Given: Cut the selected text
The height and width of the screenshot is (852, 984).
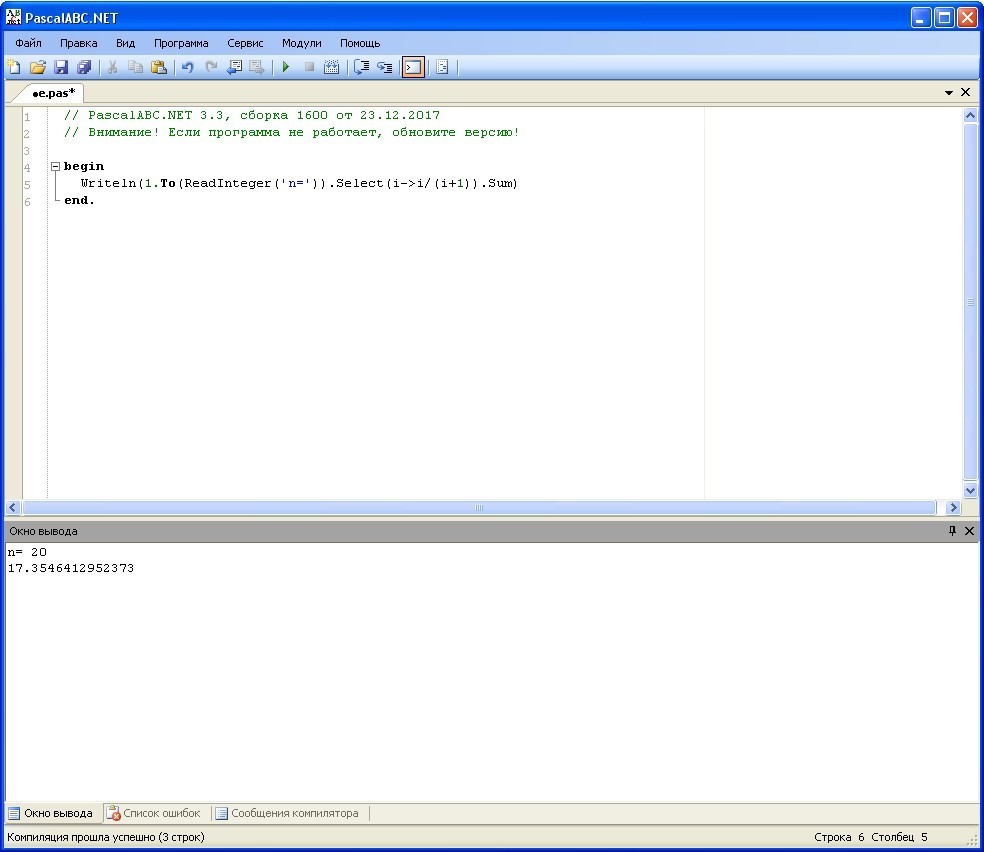Looking at the screenshot, I should coord(112,67).
